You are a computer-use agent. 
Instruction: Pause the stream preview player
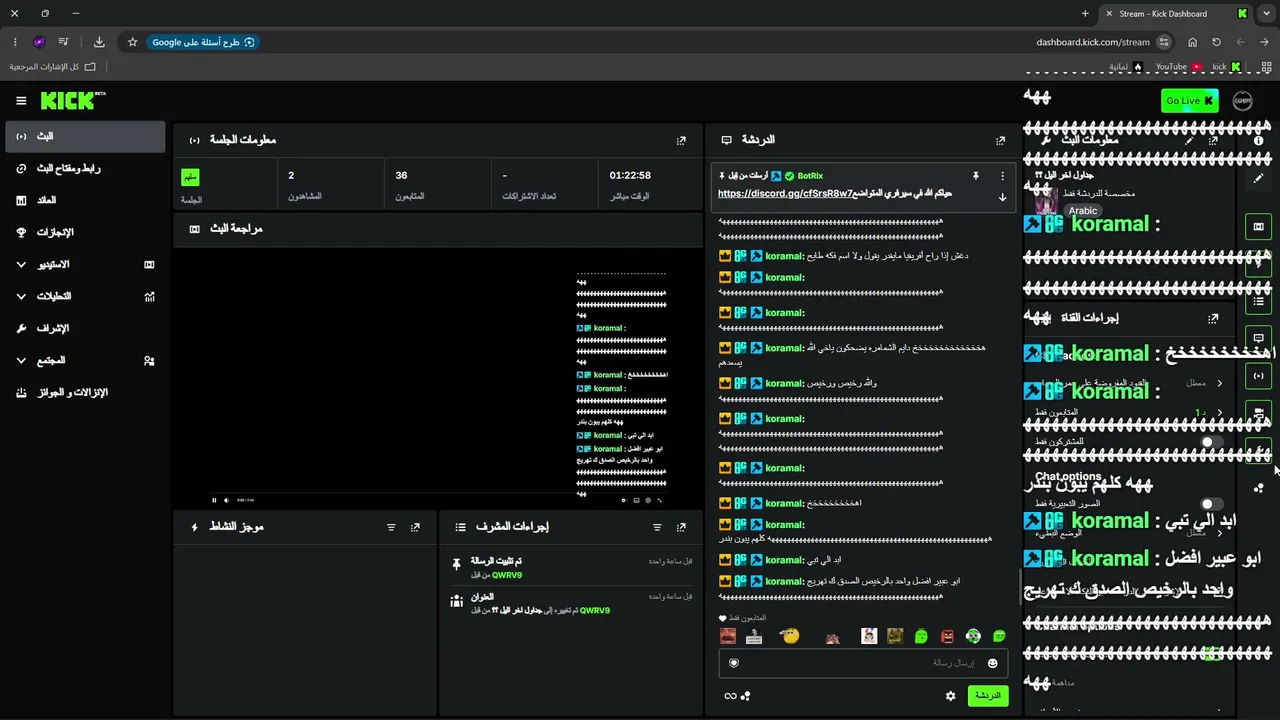[x=214, y=500]
